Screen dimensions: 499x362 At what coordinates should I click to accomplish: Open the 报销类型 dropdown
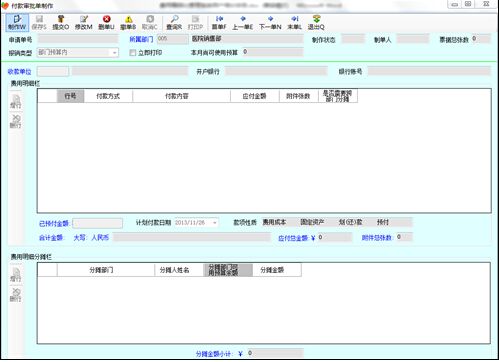pos(114,53)
